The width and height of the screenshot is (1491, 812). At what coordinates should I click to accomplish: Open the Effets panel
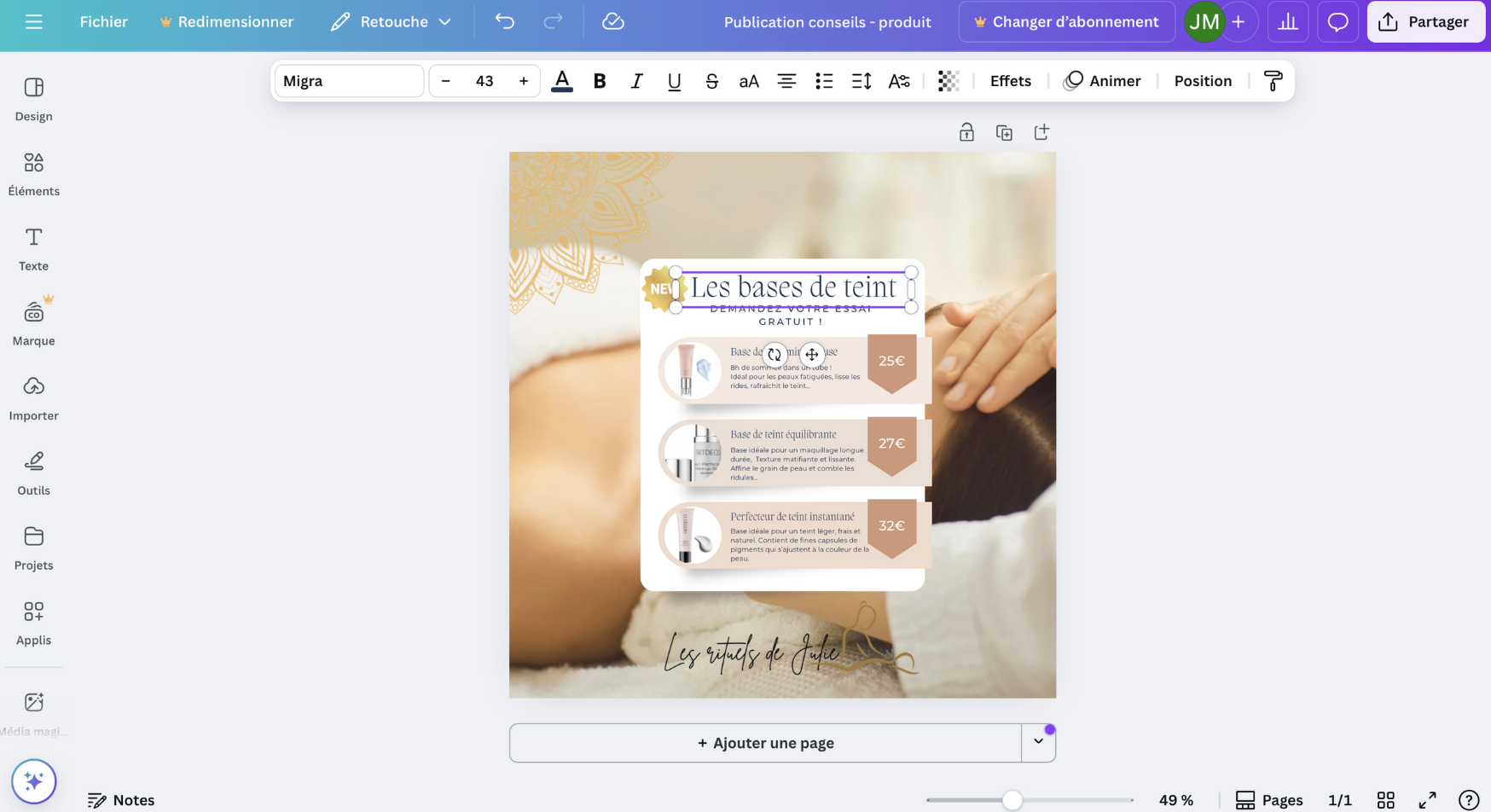pos(1011,81)
